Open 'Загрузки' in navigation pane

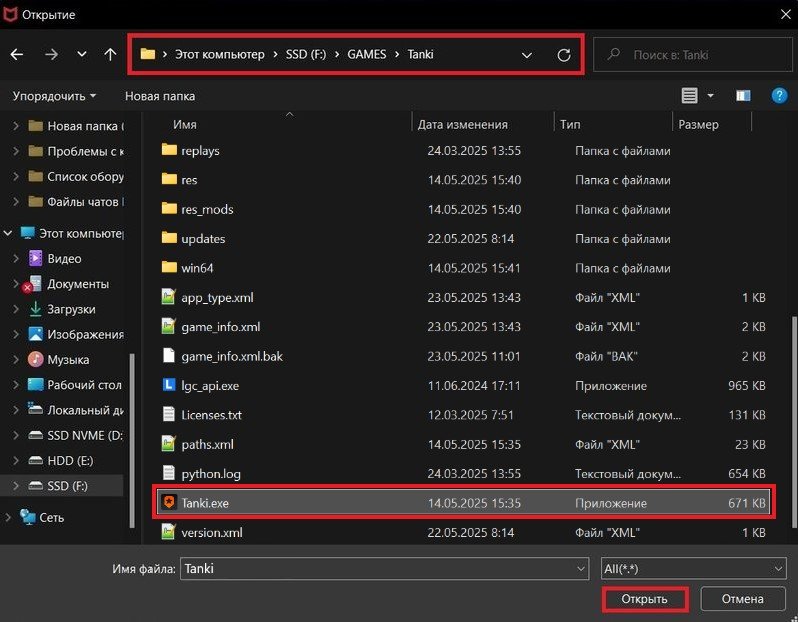[x=62, y=309]
